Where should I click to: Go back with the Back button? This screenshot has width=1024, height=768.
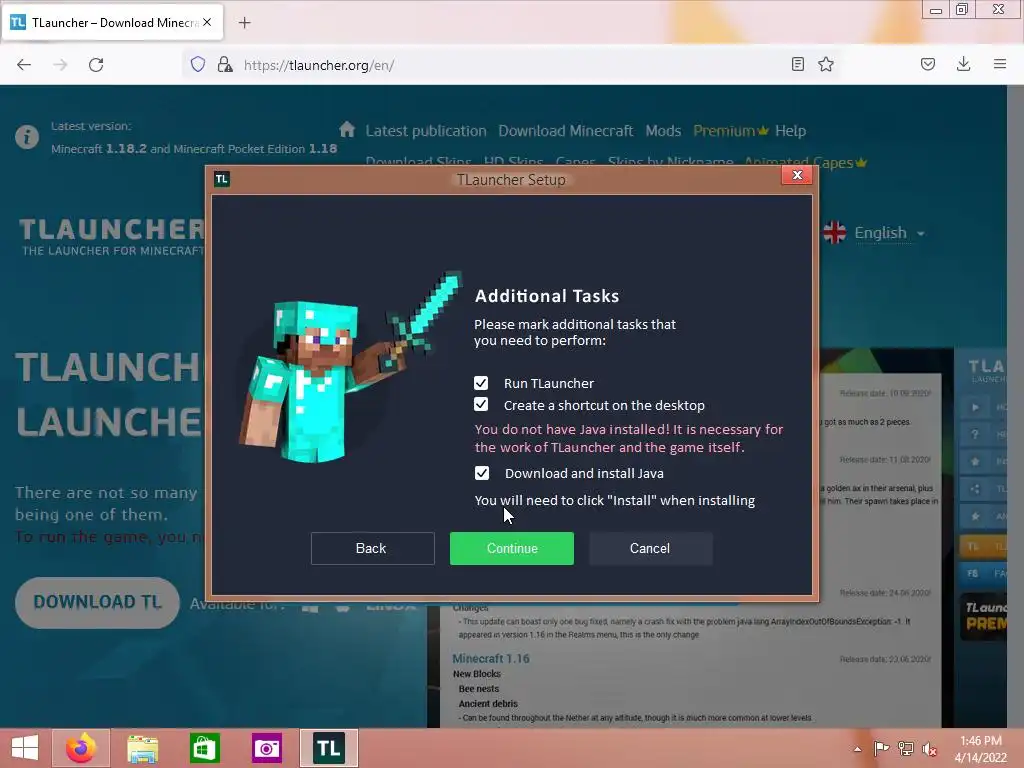point(372,549)
